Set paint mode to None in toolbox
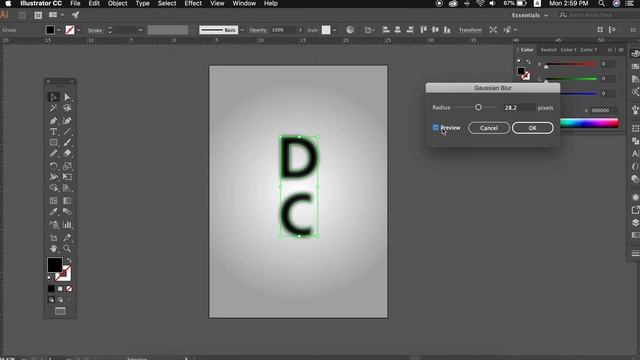This screenshot has height=360, width=640. coord(69,289)
